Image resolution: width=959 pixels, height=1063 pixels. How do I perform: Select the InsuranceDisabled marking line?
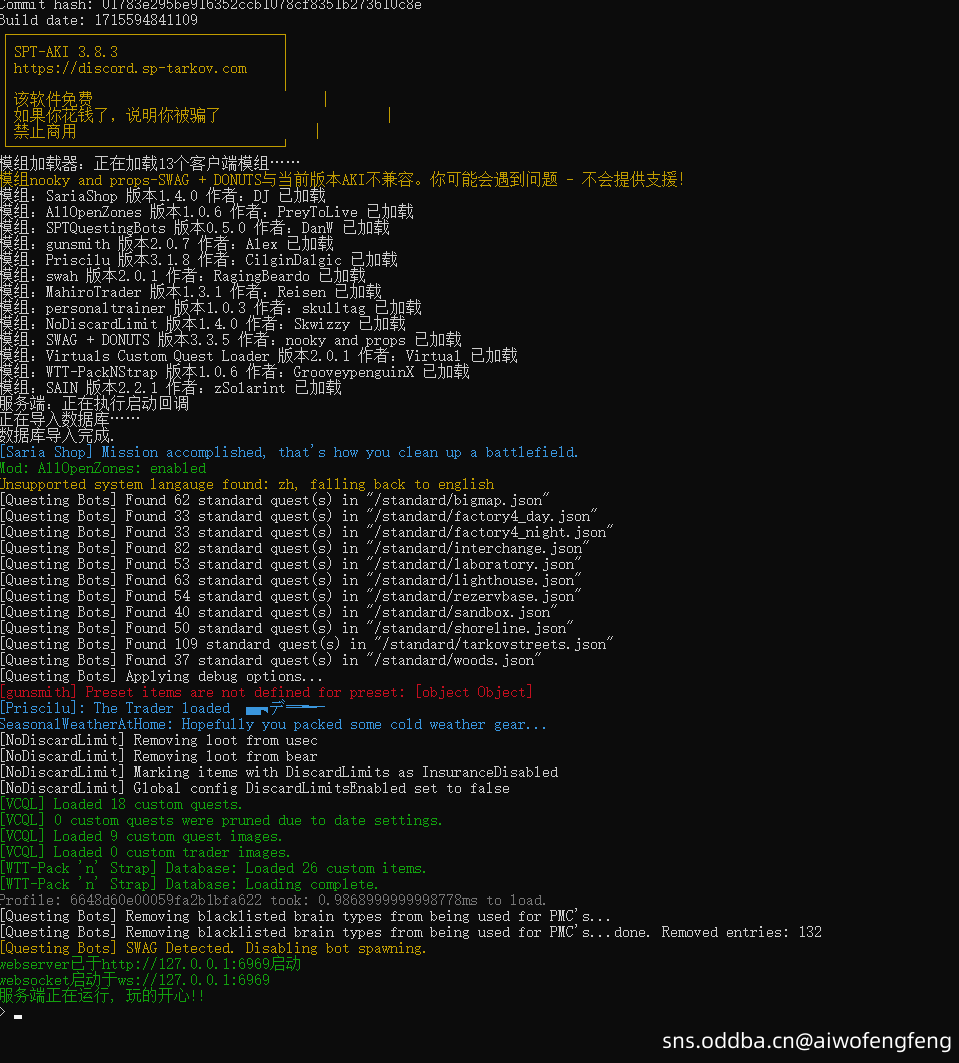279,772
